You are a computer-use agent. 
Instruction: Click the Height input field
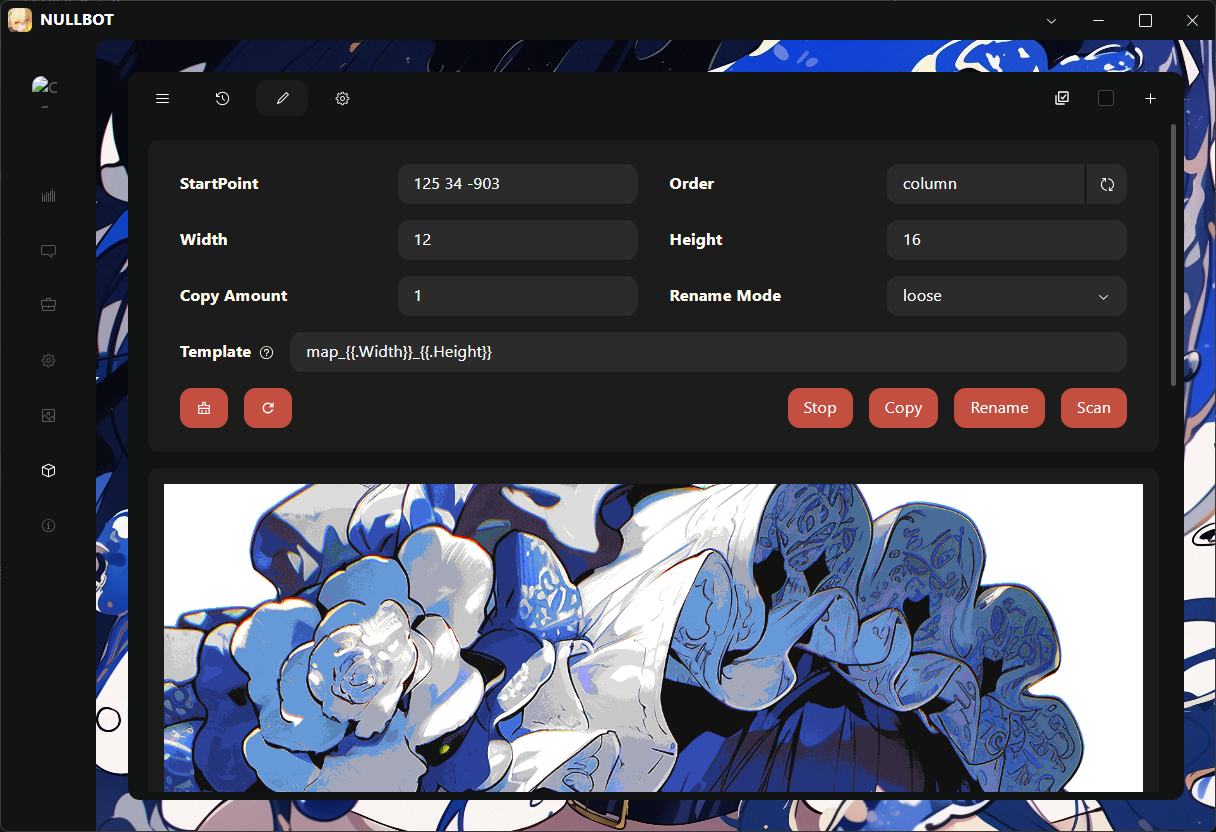(1007, 240)
